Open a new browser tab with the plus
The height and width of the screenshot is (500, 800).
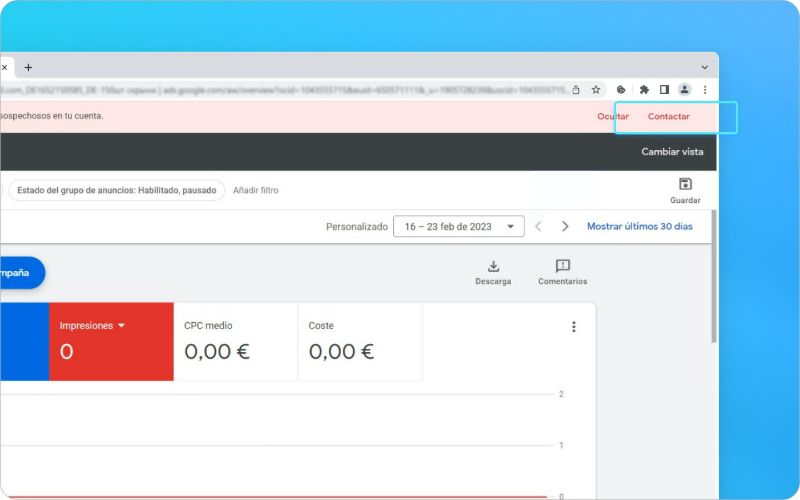pos(28,67)
